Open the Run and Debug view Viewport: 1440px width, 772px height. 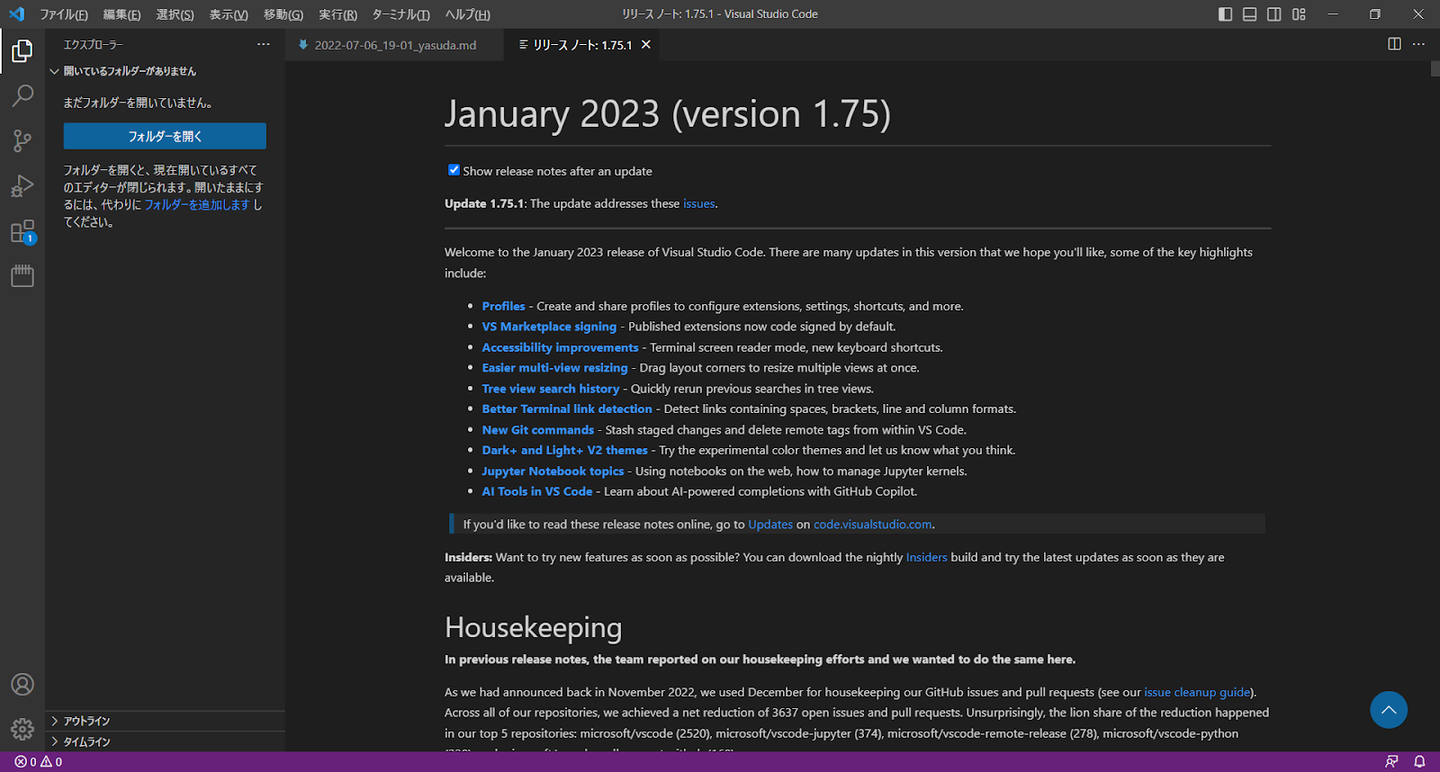[22, 186]
